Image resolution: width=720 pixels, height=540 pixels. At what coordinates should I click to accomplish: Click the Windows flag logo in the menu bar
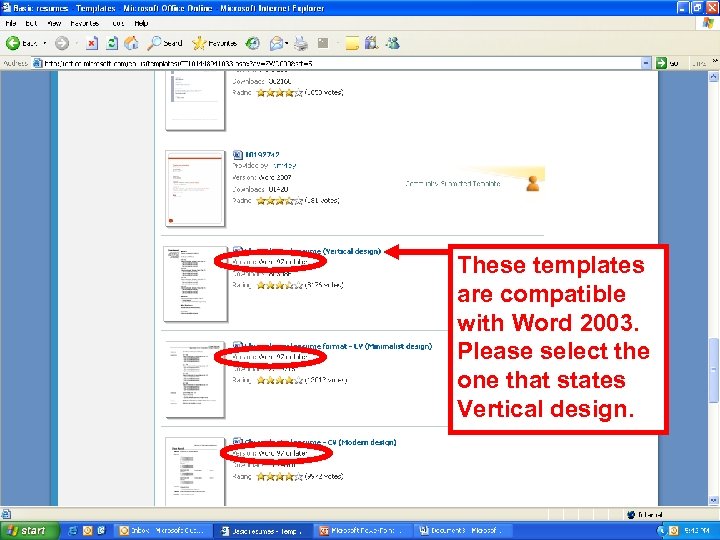pos(708,23)
